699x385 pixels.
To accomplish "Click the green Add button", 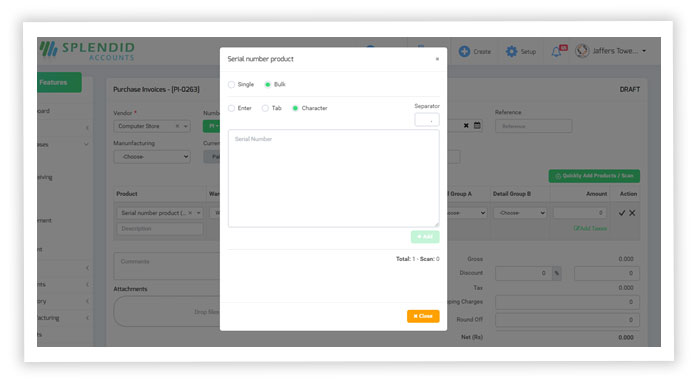I will [425, 237].
